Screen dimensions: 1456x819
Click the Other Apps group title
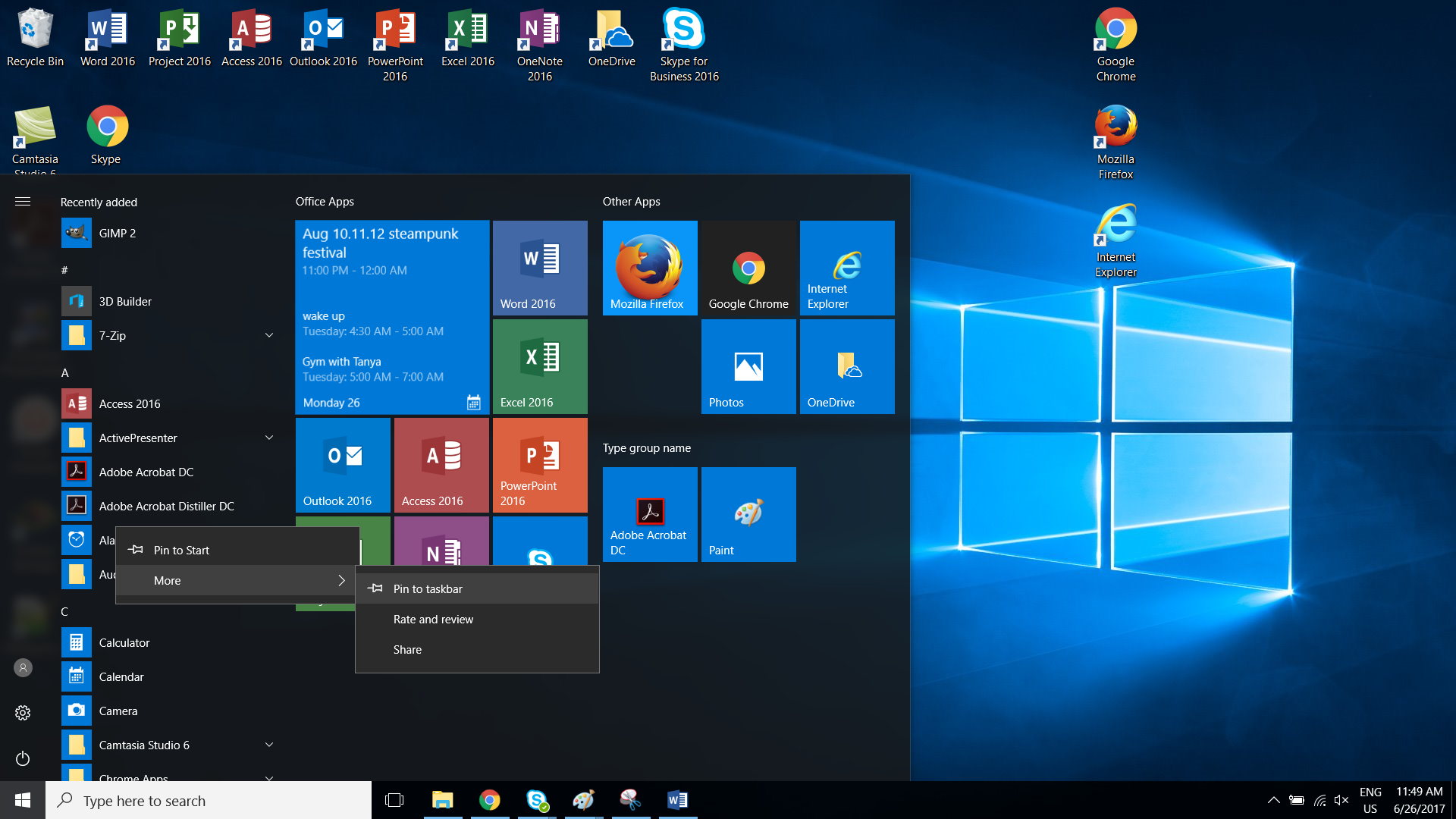(631, 201)
